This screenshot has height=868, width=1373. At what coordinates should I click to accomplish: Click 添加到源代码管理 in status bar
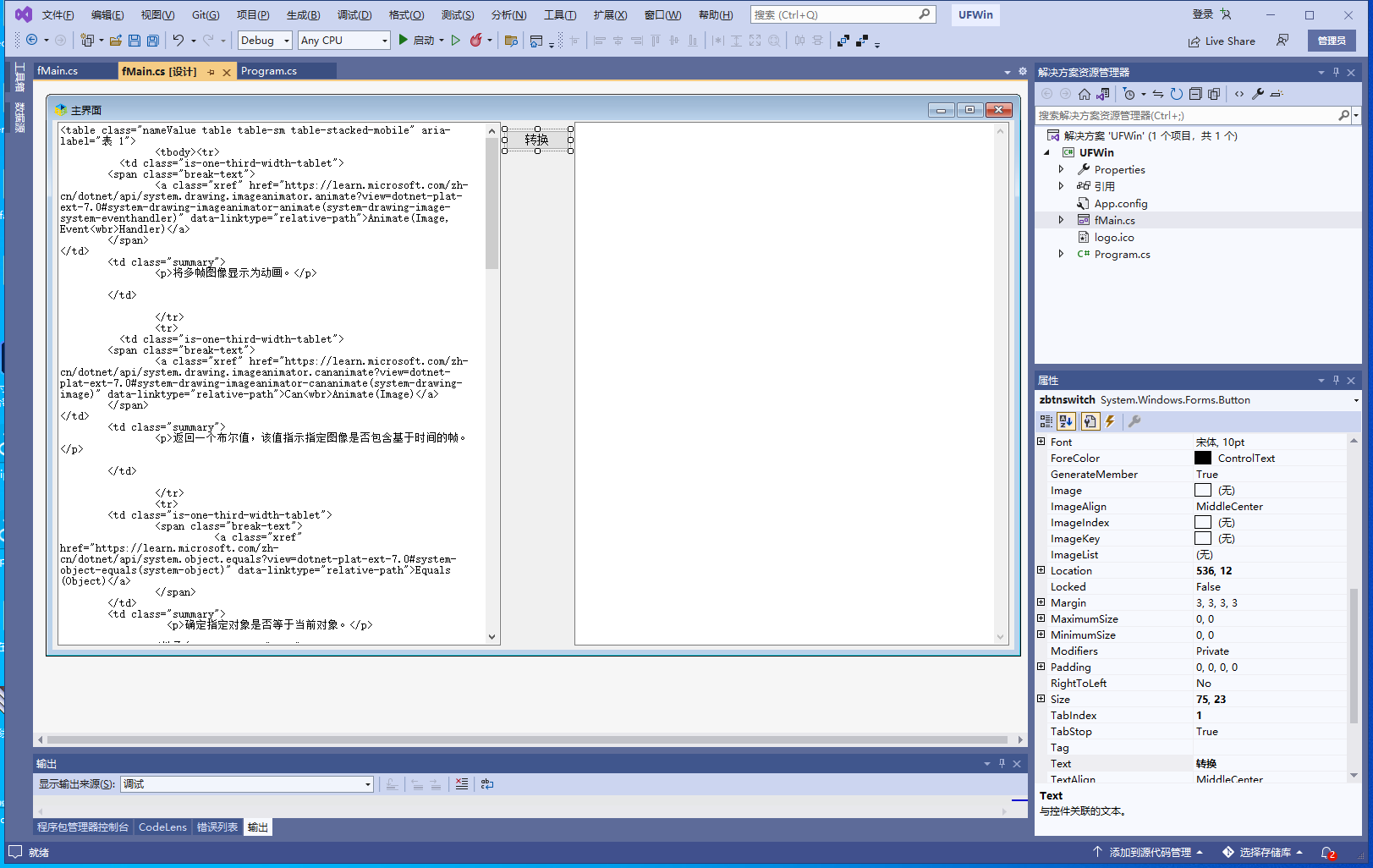click(x=1148, y=853)
